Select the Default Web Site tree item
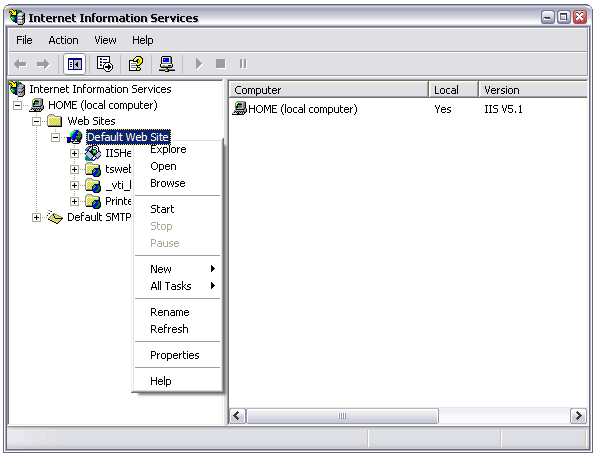The height and width of the screenshot is (457, 593). (x=128, y=137)
